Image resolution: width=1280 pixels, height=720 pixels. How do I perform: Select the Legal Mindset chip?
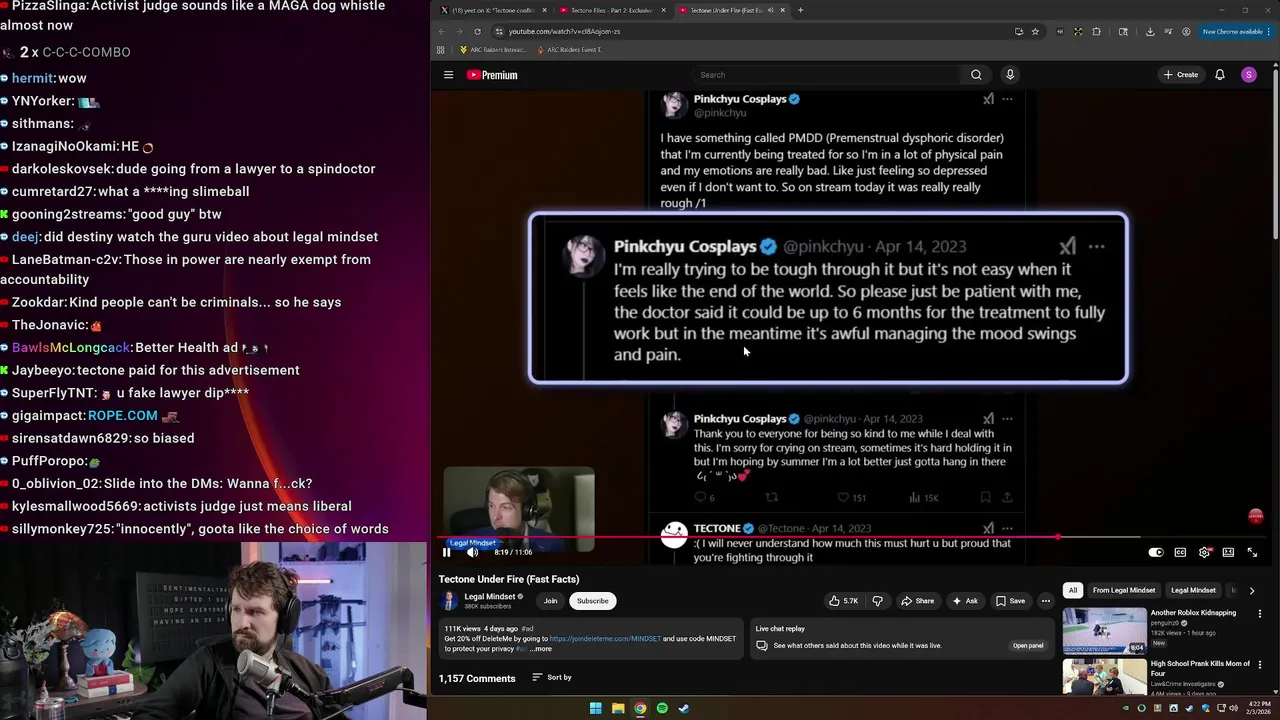click(1193, 590)
